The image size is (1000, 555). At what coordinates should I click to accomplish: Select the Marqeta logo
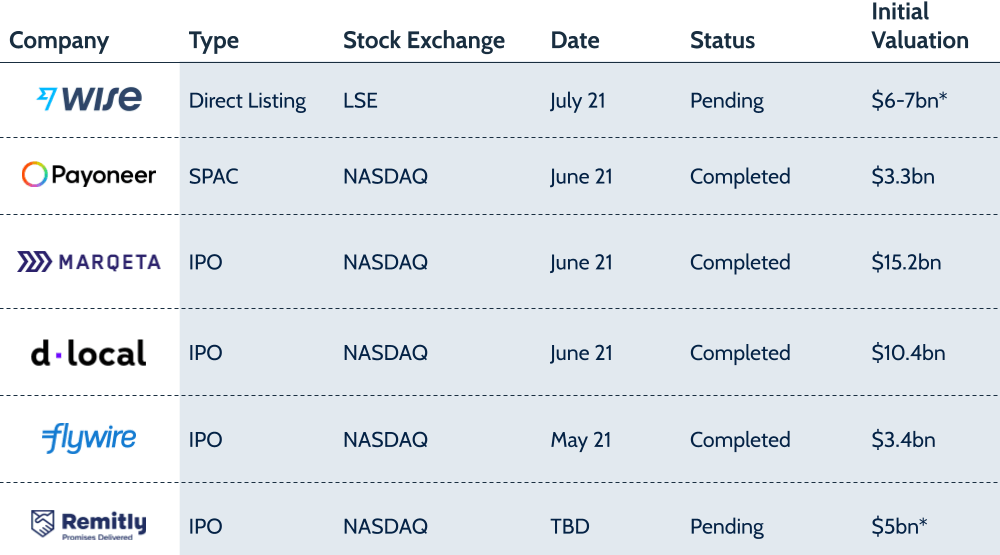89,262
